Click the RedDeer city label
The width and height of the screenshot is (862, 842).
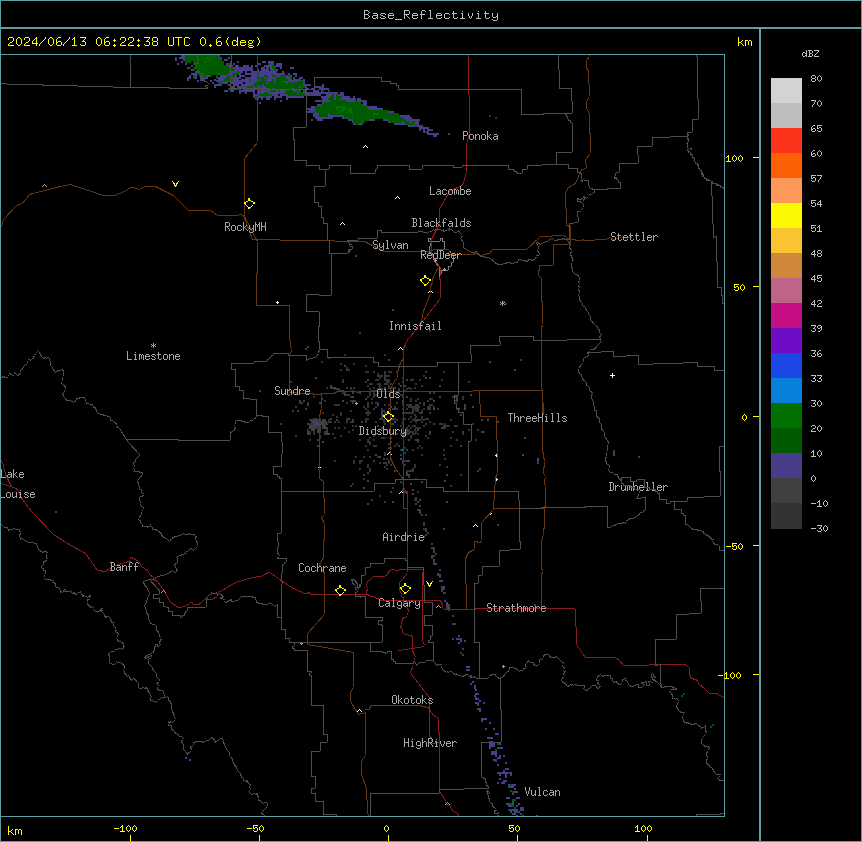pos(440,255)
